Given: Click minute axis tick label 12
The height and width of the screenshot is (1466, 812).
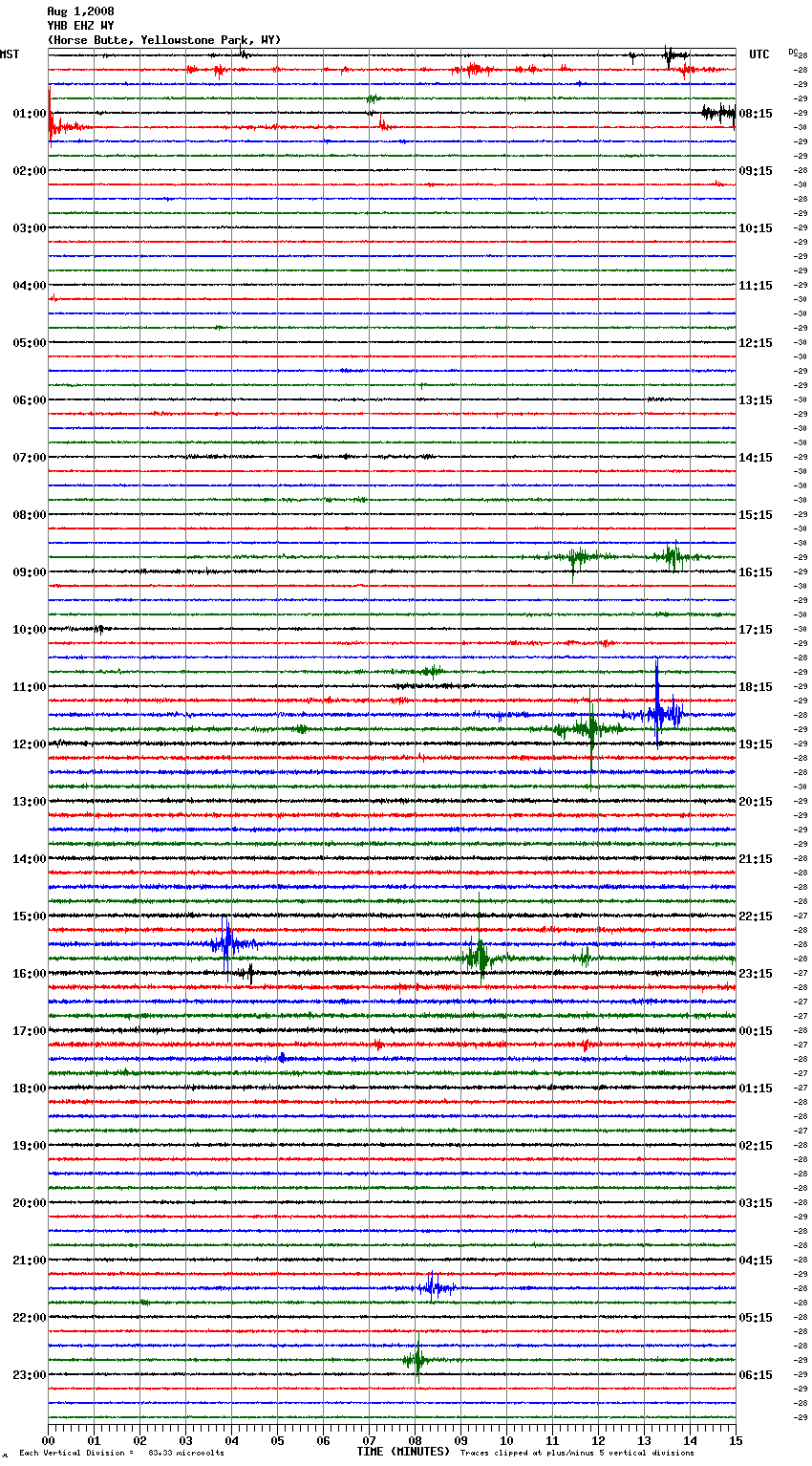Looking at the screenshot, I should [599, 1440].
